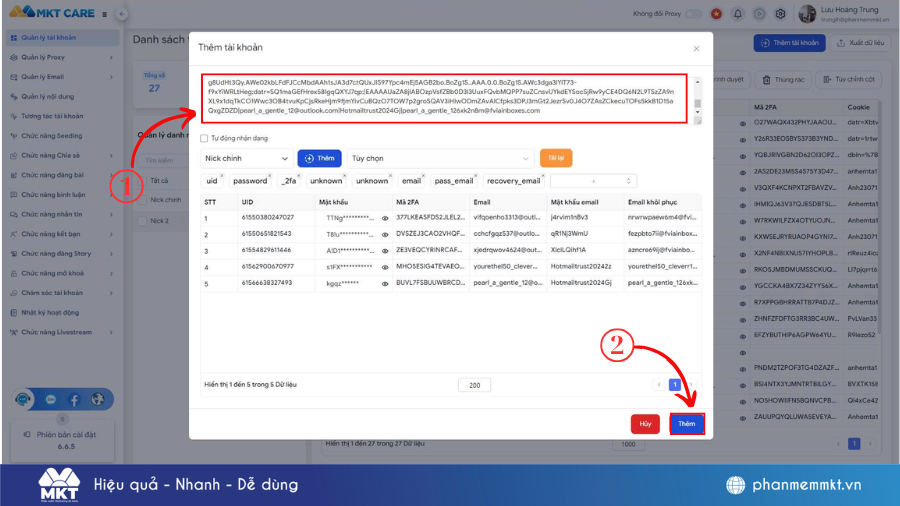The width and height of the screenshot is (900, 506).
Task: Open Nhật ký hoạt động in sidebar
Action: (63, 313)
